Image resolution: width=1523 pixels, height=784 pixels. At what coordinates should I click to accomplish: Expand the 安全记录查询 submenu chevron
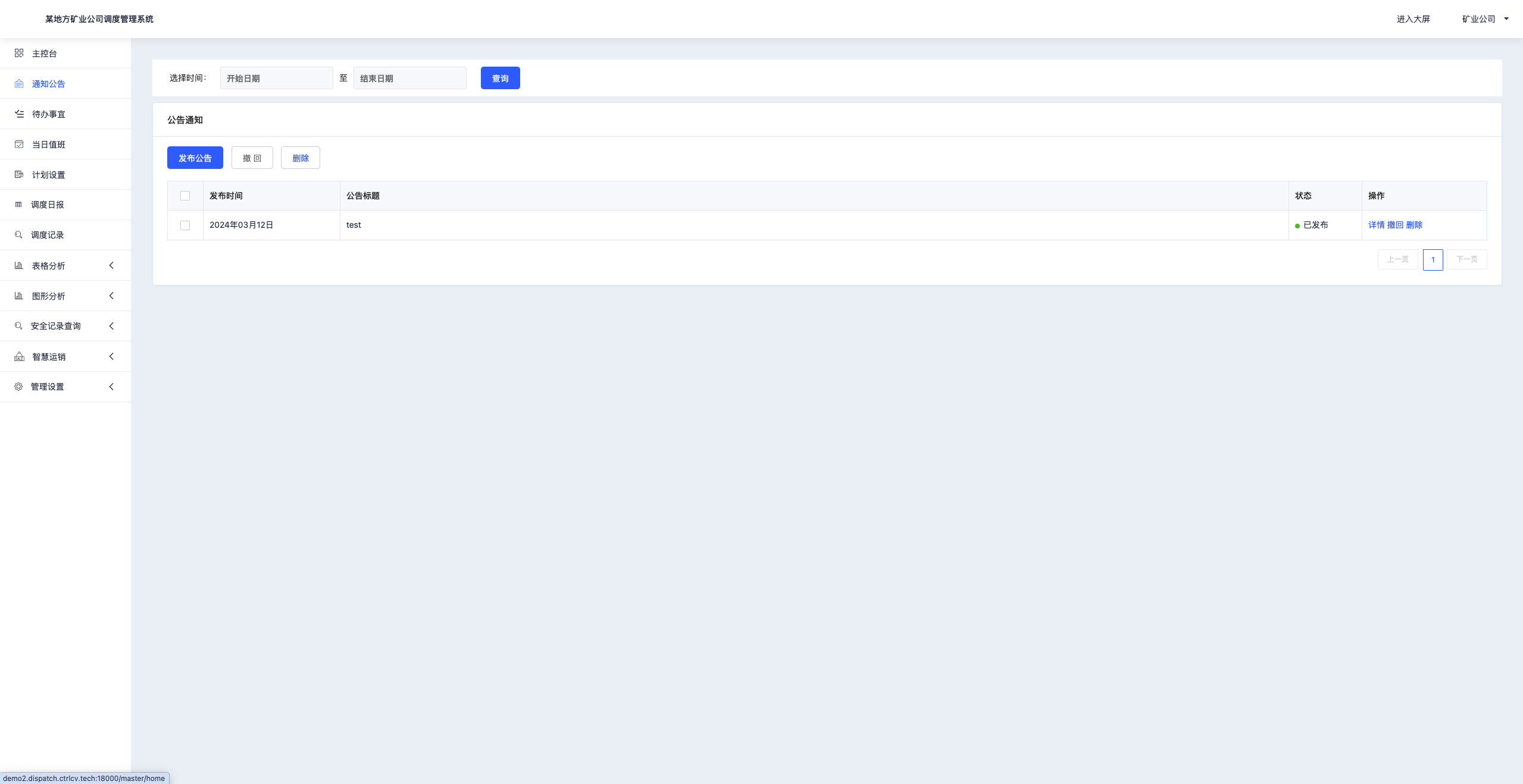pyautogui.click(x=111, y=326)
